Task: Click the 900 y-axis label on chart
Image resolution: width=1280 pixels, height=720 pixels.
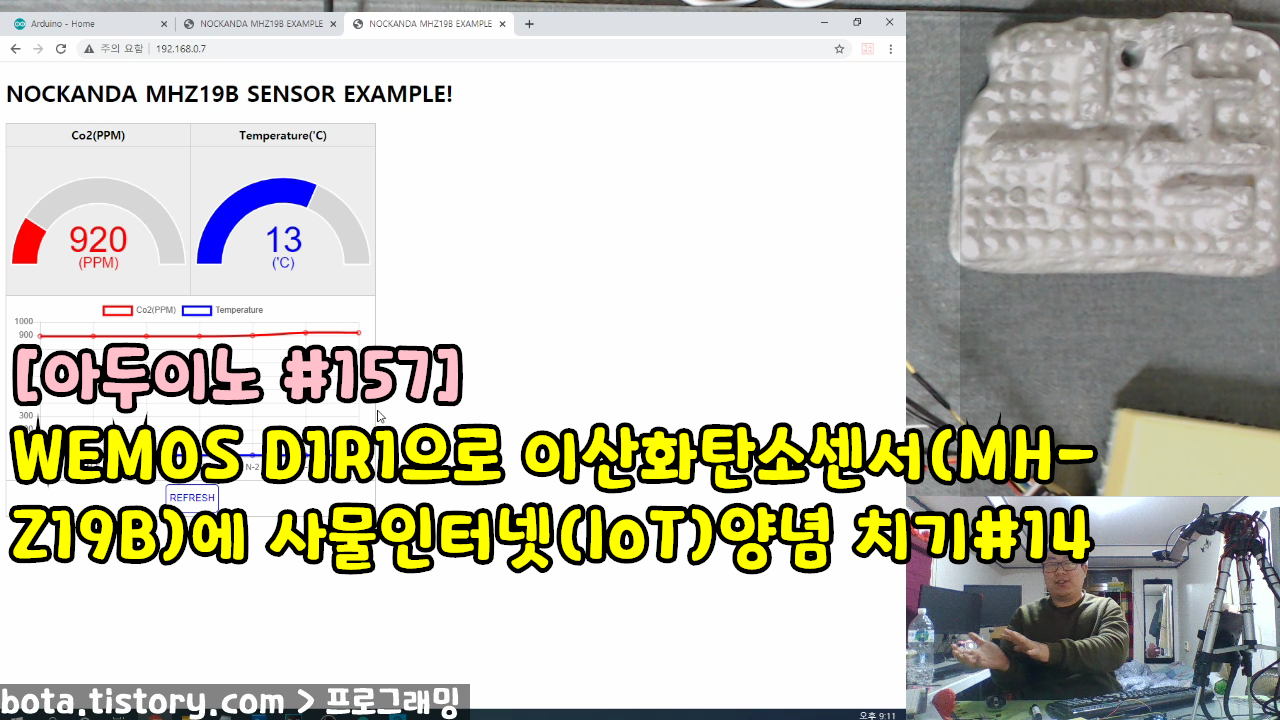Action: (26, 335)
